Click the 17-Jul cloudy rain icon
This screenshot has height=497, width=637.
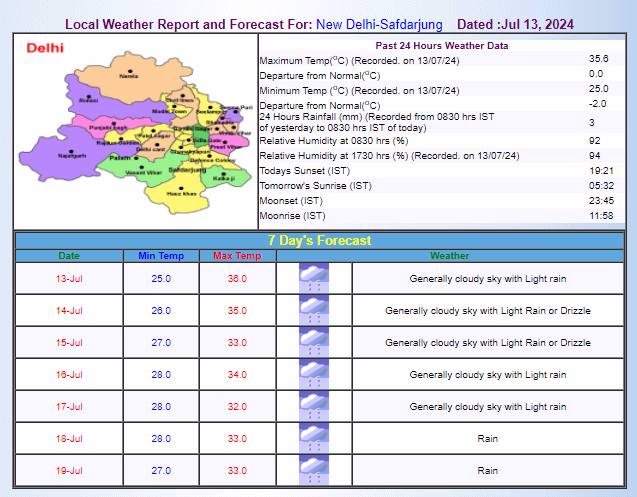pyautogui.click(x=314, y=406)
